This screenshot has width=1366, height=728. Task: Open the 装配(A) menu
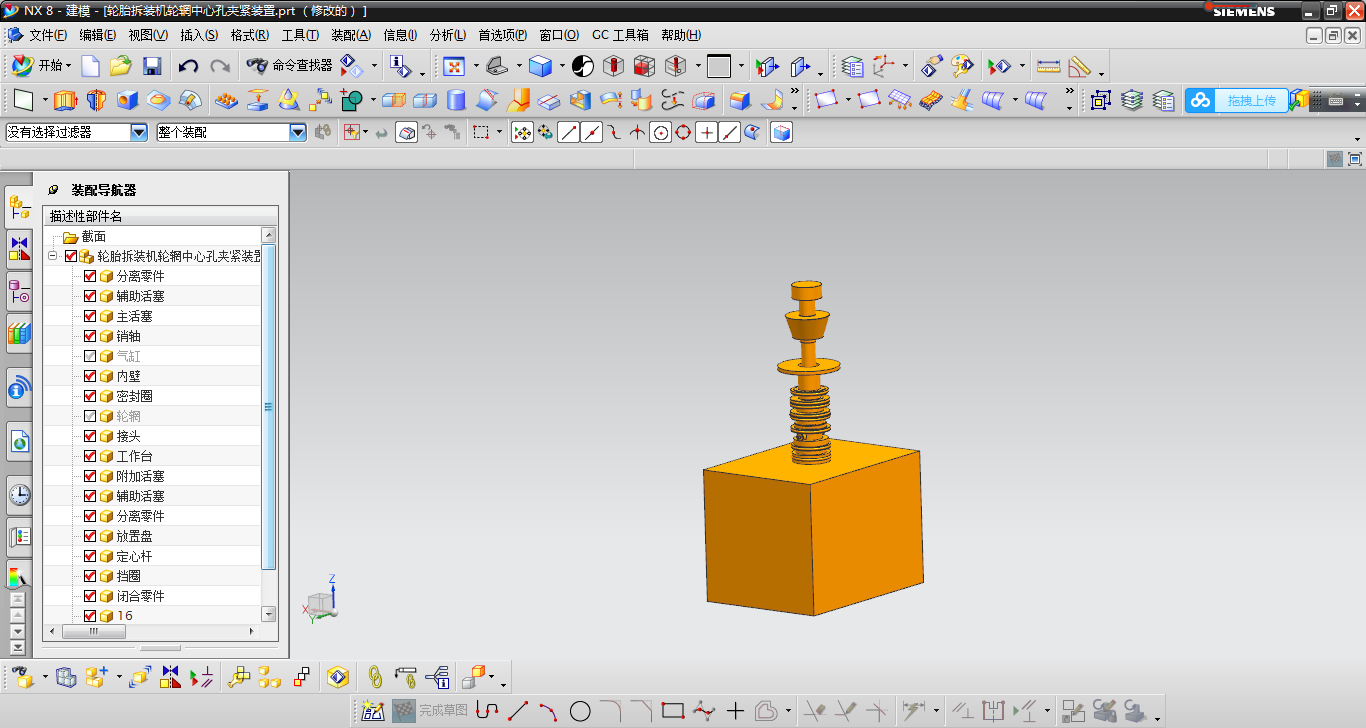tap(351, 35)
